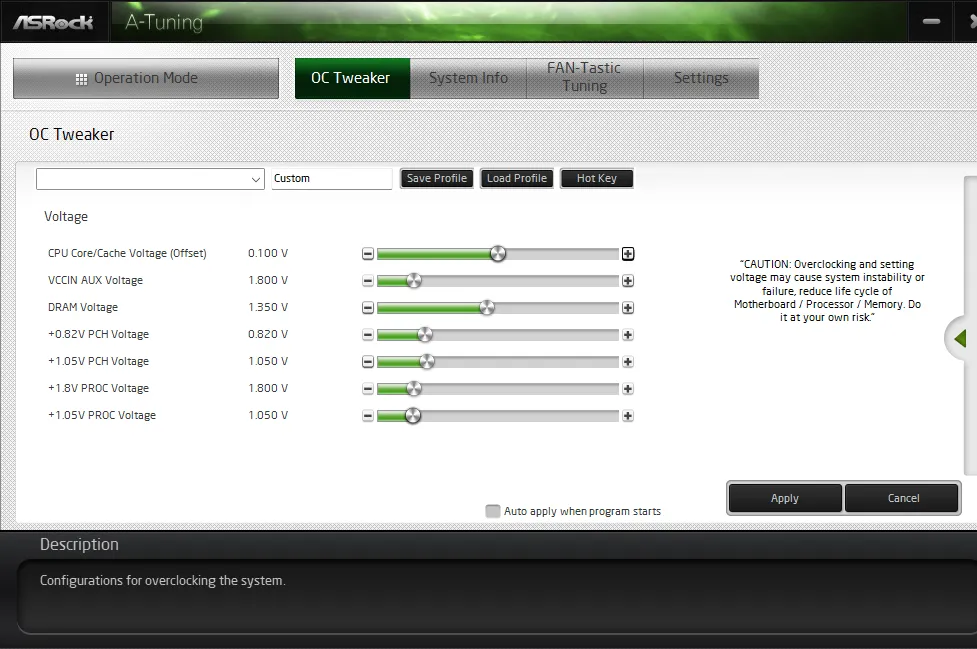Decrease +1.05V PROC Voltage with minus icon

368,416
